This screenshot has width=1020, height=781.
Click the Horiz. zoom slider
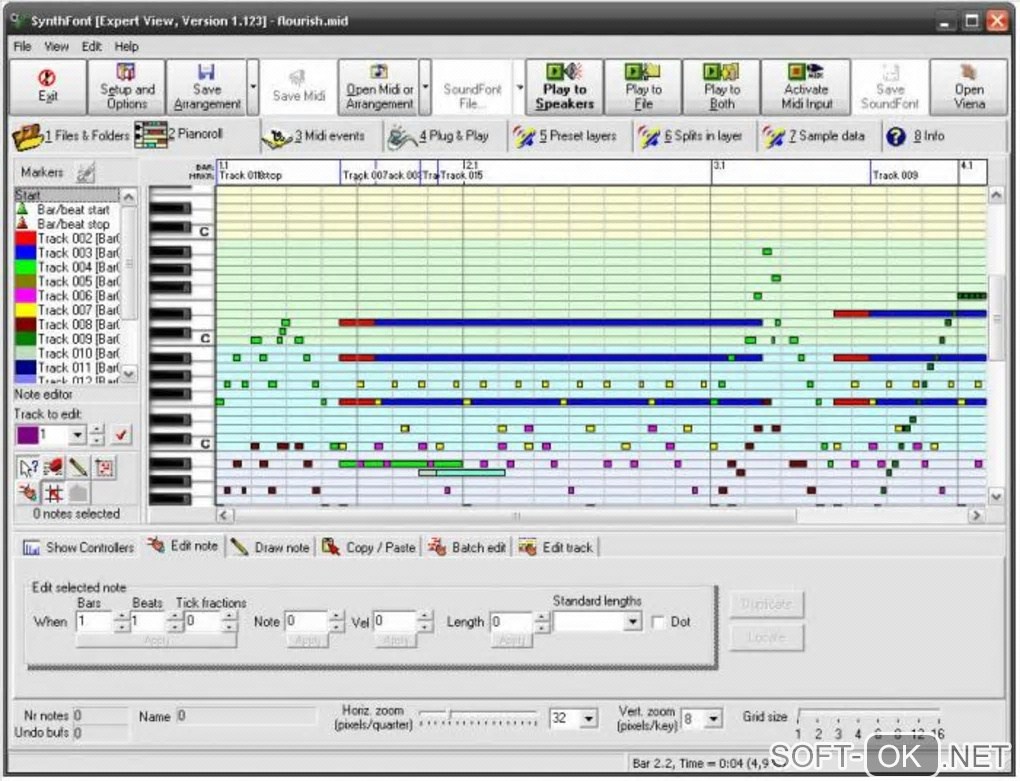click(478, 718)
